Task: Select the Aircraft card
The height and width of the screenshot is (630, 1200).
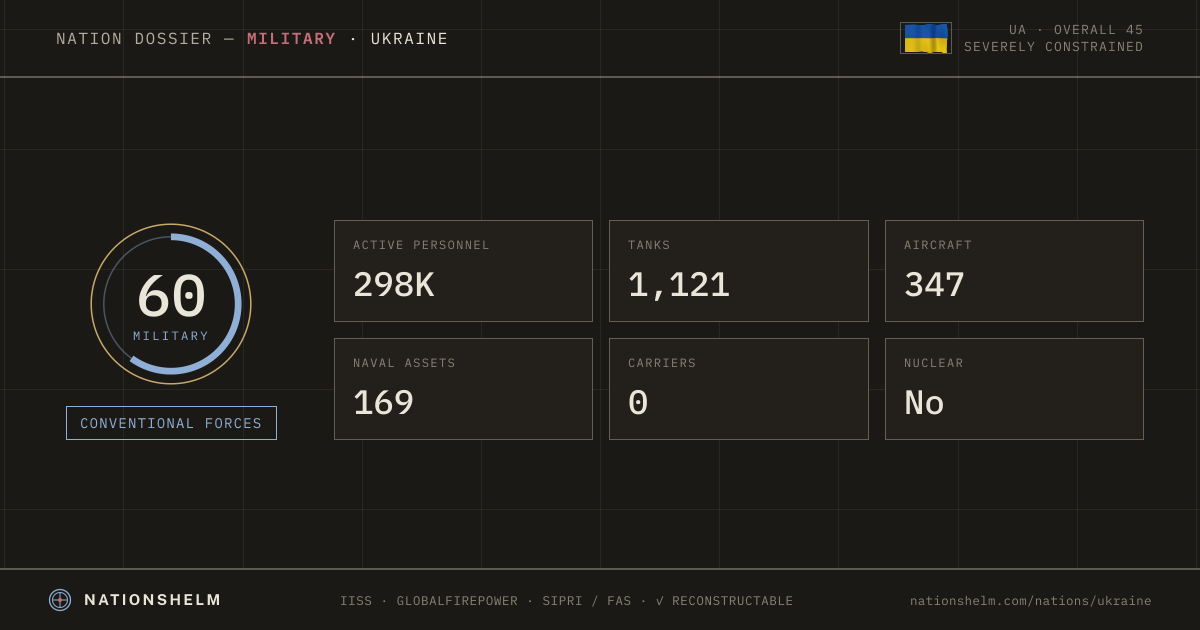Action: tap(1014, 271)
